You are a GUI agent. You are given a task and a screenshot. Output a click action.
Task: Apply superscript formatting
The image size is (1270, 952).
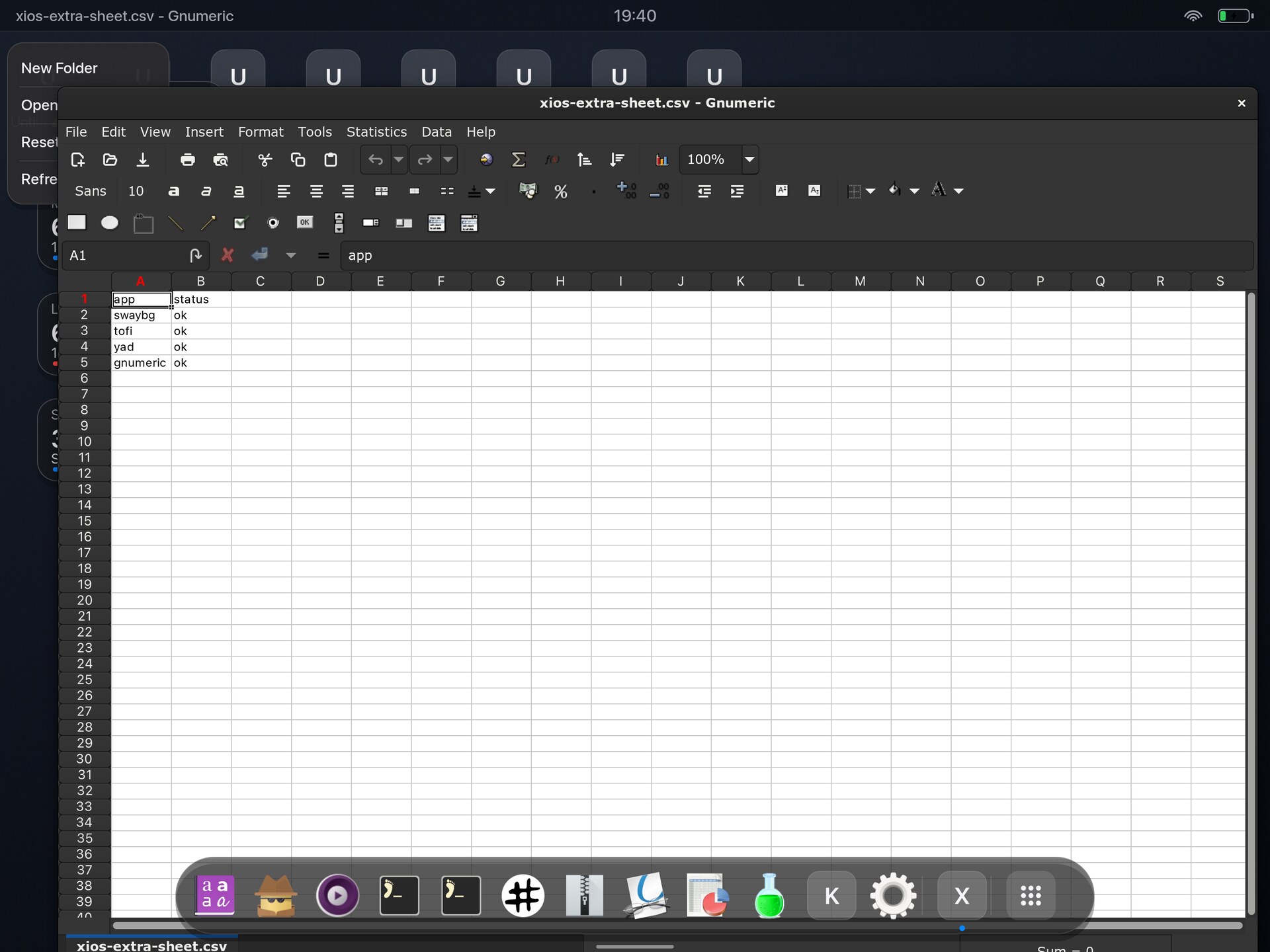coord(782,190)
